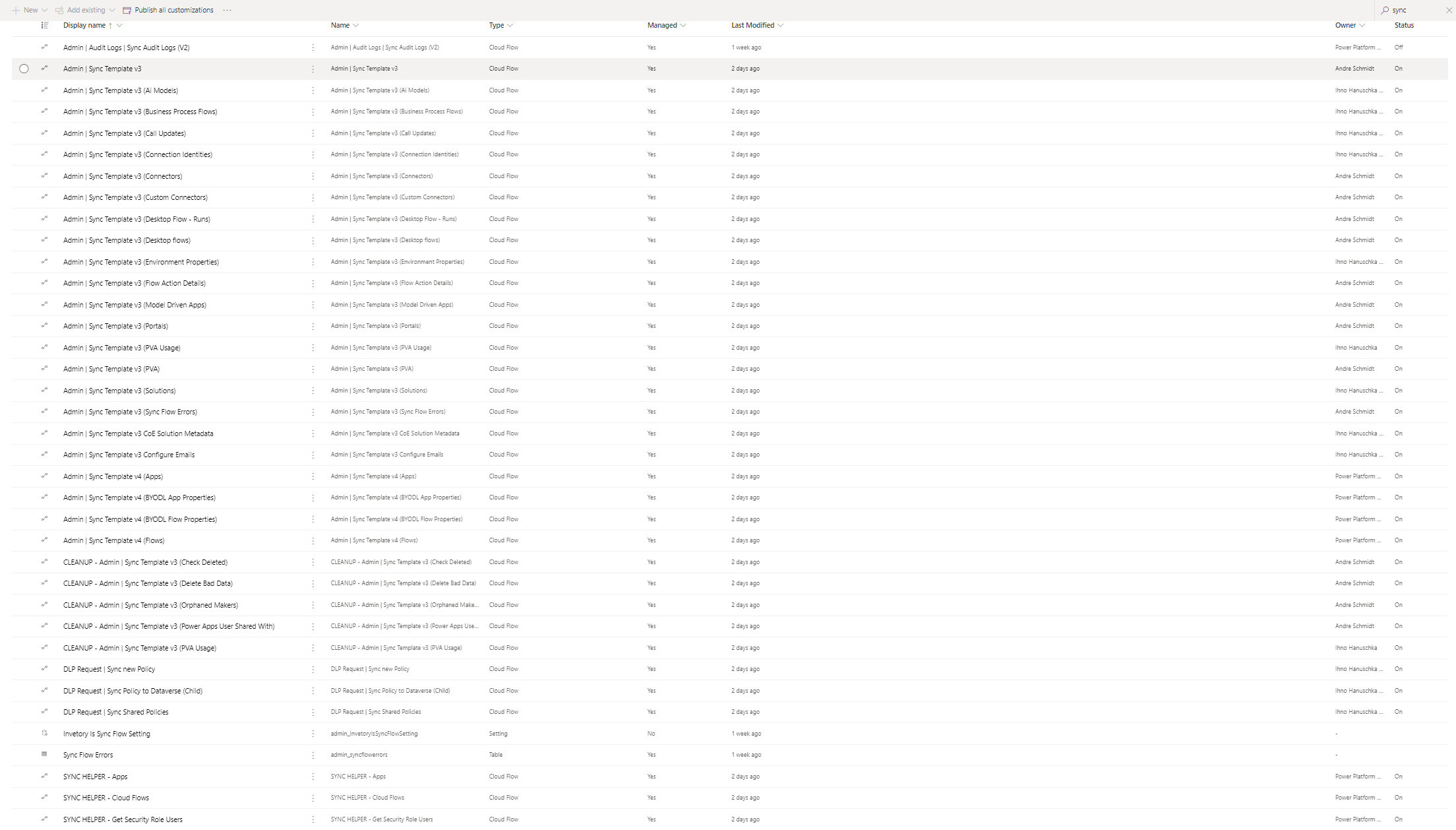Click the cloud flow icon beside SYNC HELPER - Apps

click(x=44, y=776)
